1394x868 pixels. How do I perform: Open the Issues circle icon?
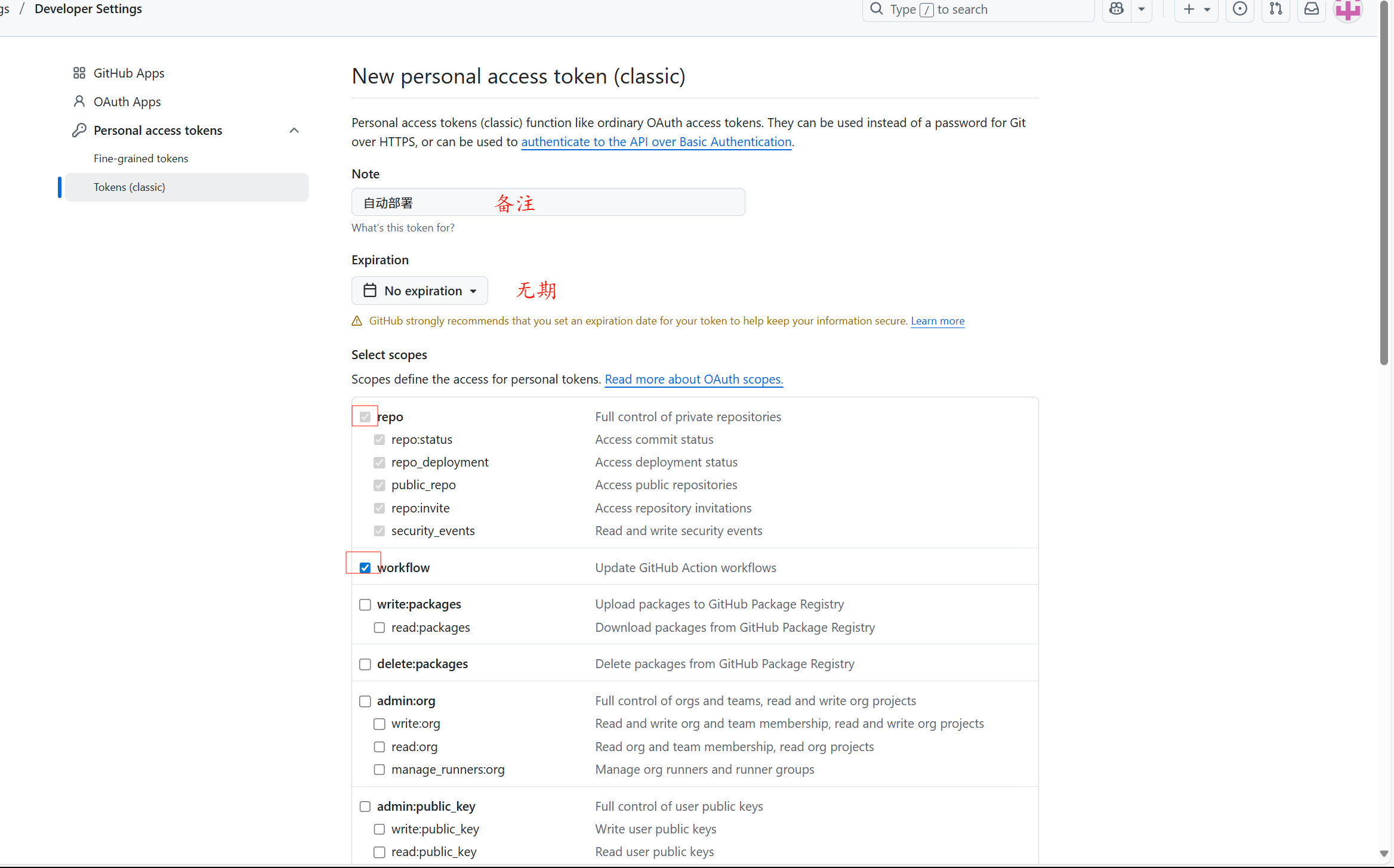pos(1240,9)
